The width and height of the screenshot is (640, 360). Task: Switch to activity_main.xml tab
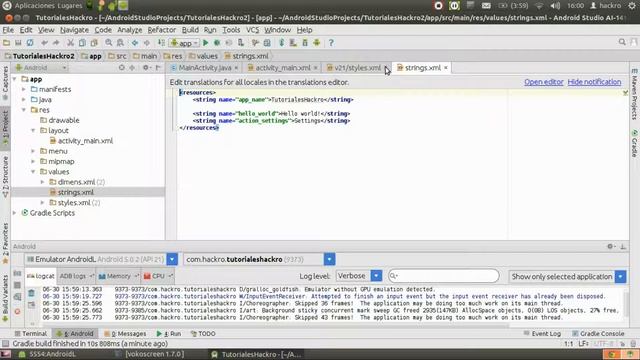[282, 68]
